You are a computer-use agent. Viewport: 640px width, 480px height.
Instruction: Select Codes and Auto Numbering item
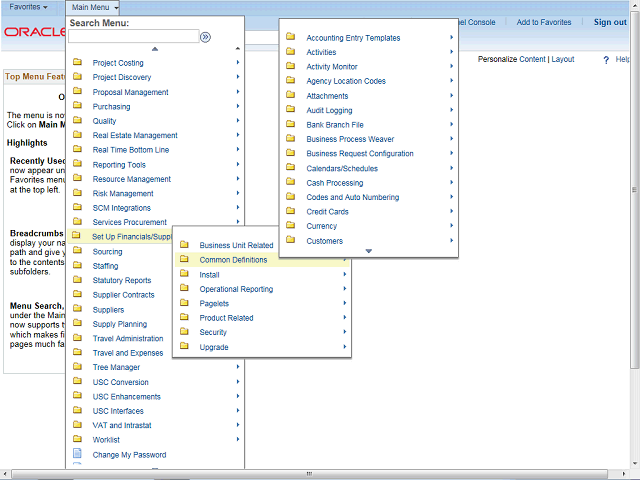(x=353, y=198)
